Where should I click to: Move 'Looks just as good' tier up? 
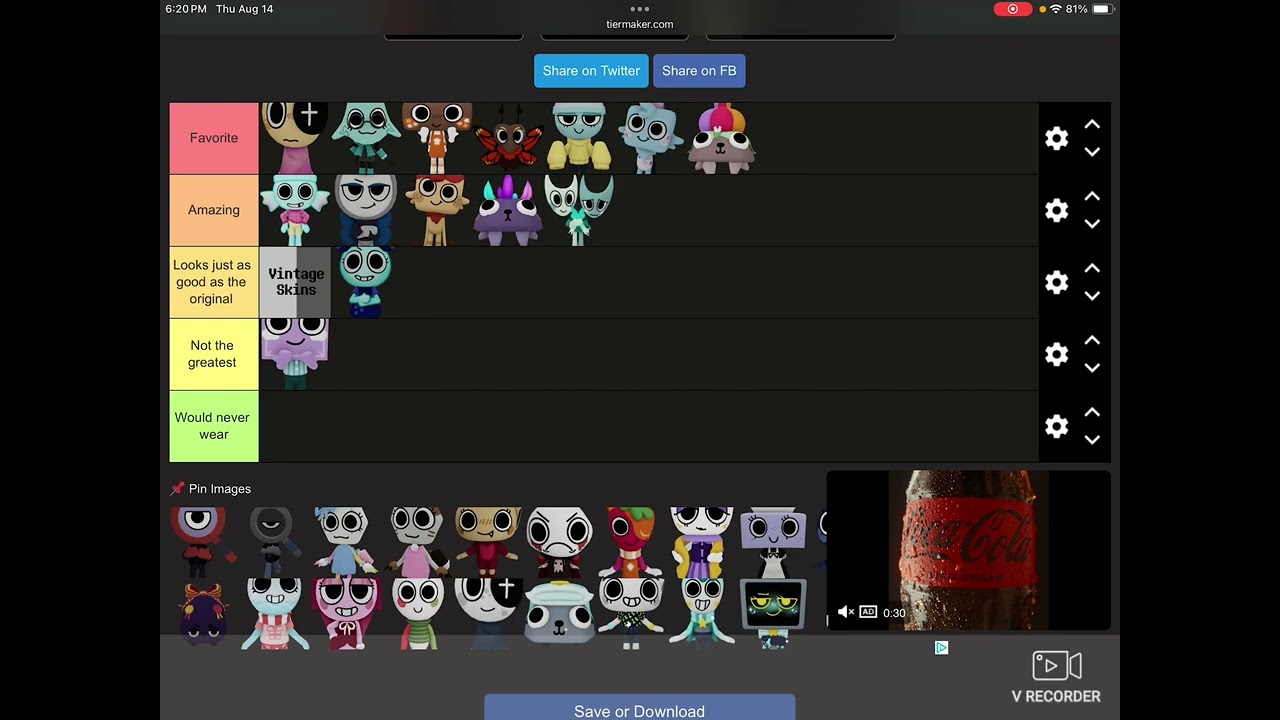pyautogui.click(x=1092, y=268)
